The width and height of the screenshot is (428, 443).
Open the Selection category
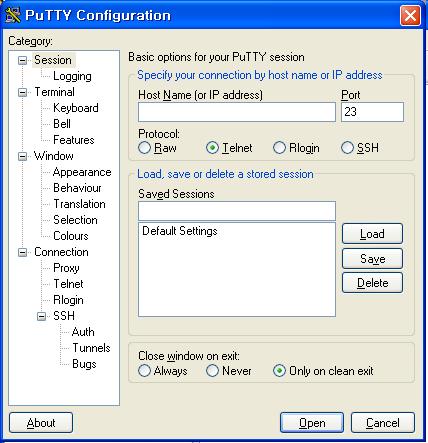click(x=75, y=220)
